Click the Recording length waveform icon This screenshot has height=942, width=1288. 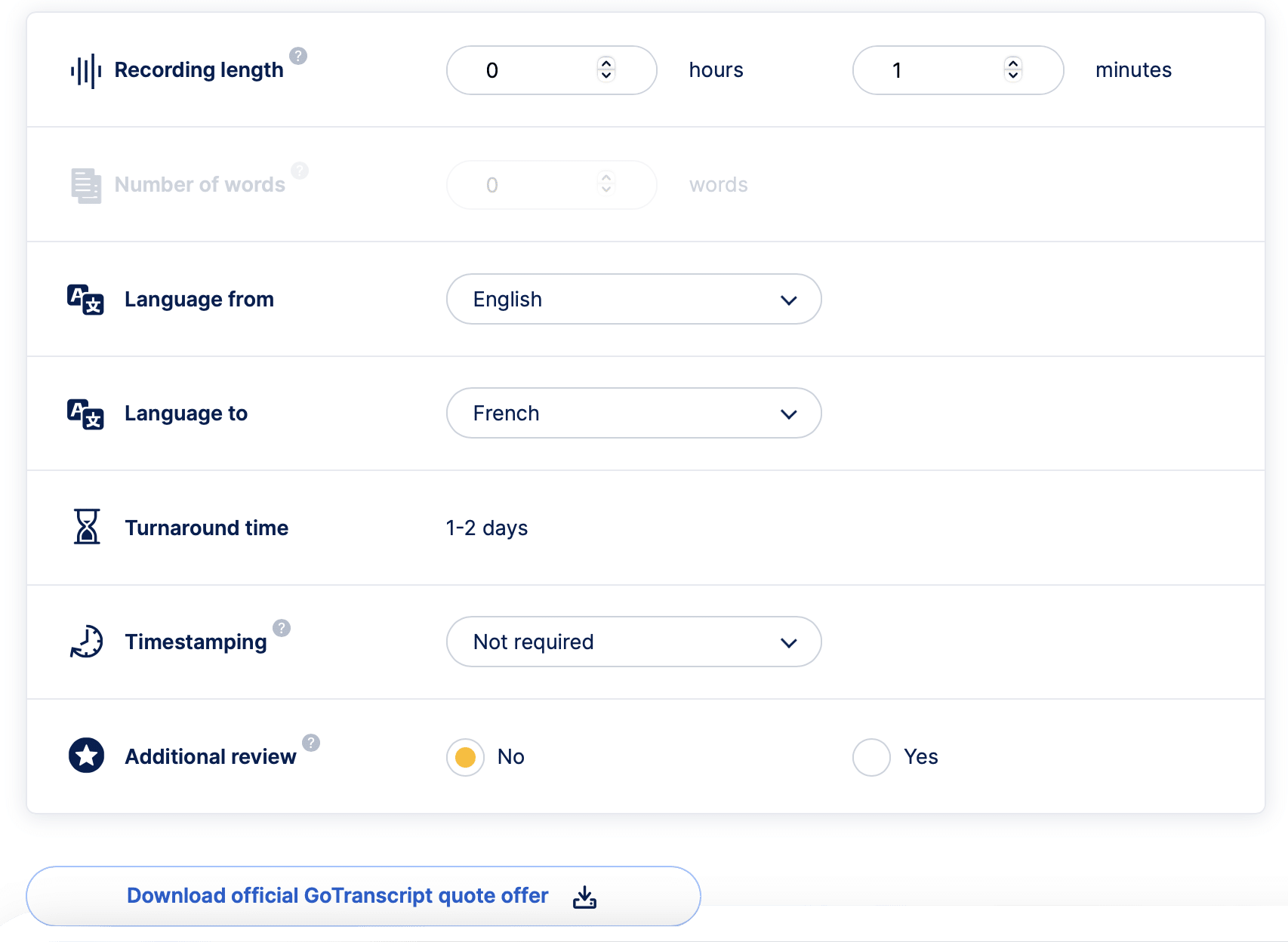click(x=85, y=69)
